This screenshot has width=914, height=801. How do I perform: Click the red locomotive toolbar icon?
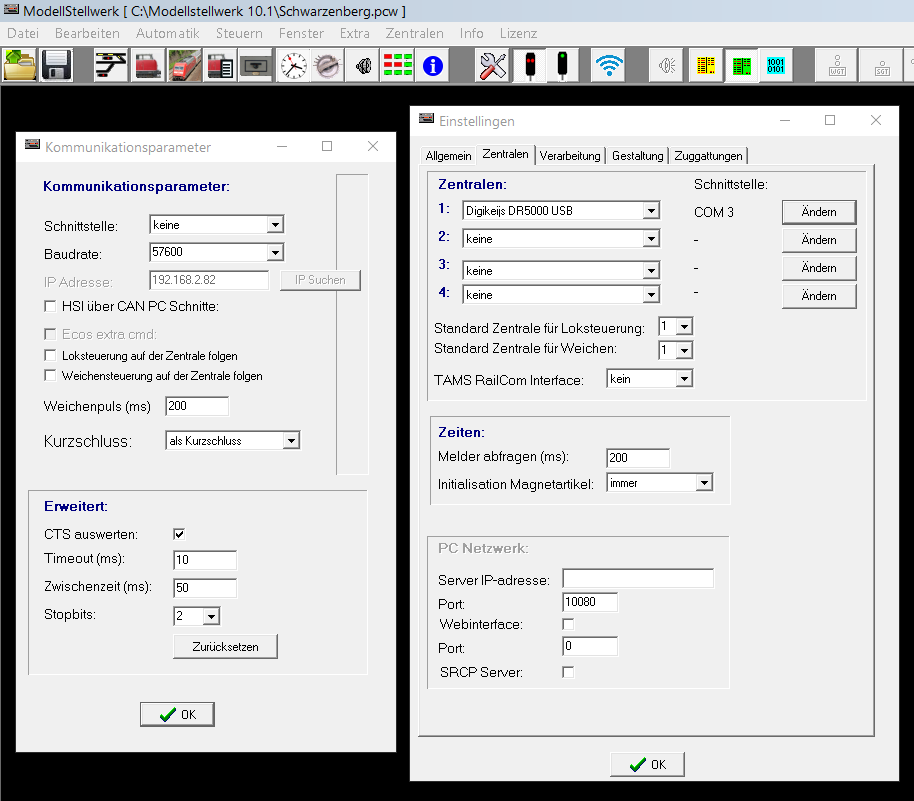pyautogui.click(x=147, y=65)
